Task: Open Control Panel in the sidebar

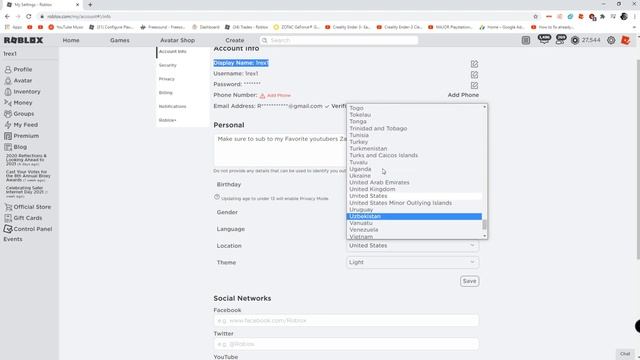Action: tap(28, 229)
